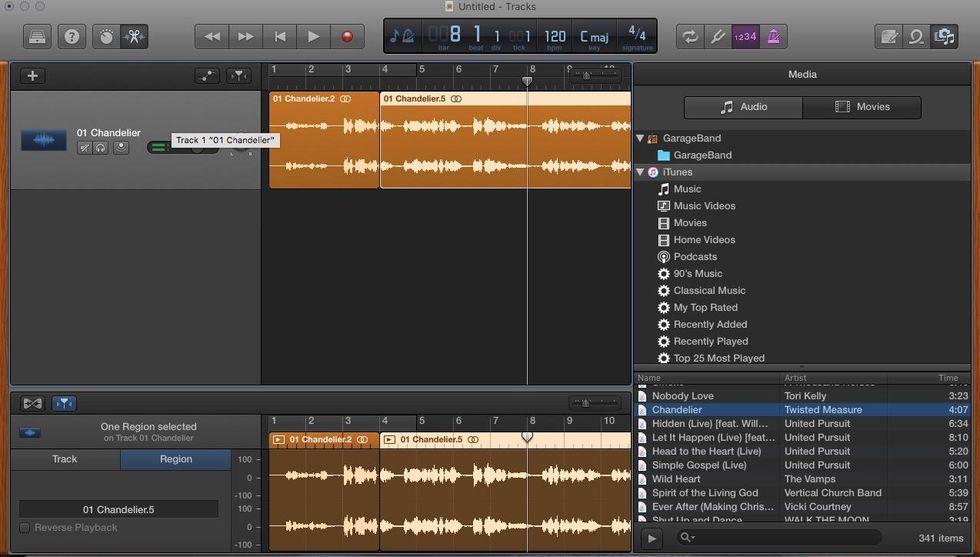
Task: Toggle the 1234 count-in button
Action: pos(746,37)
